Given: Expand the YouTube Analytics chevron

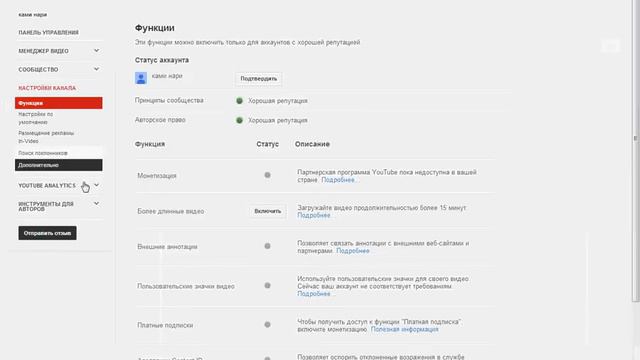Looking at the screenshot, I should coord(96,185).
